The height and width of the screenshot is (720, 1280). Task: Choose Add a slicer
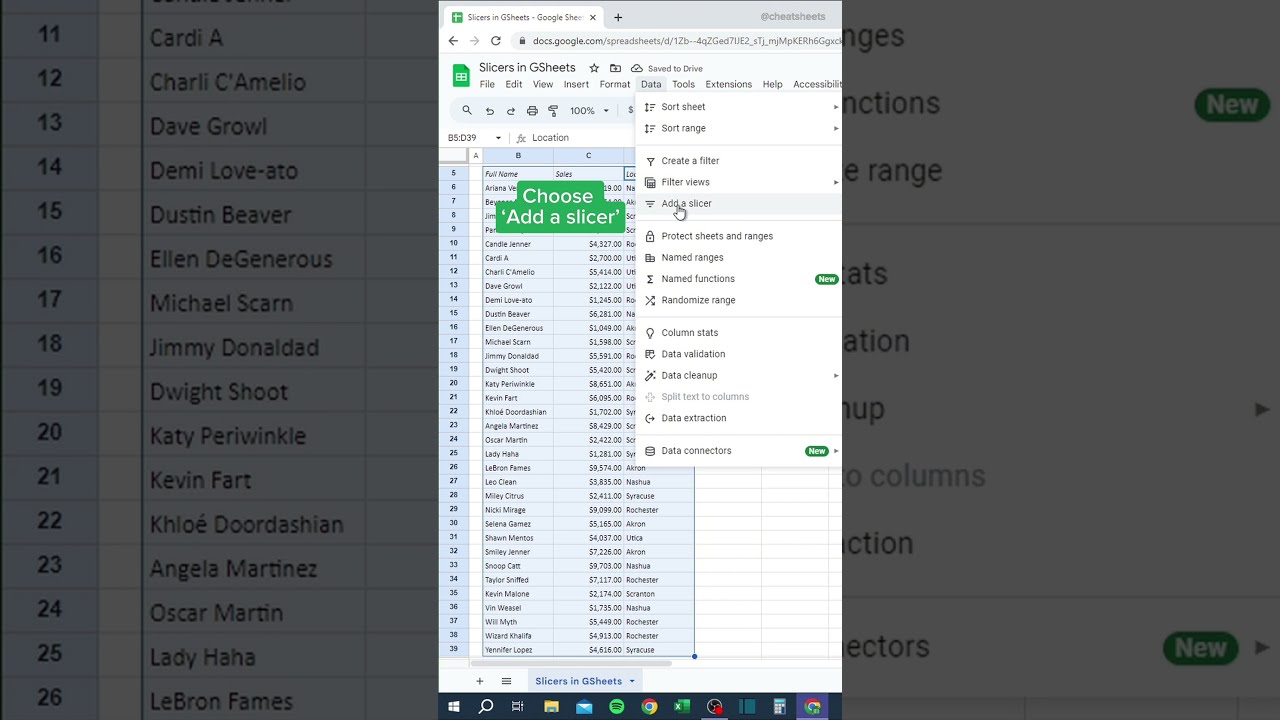(738, 204)
